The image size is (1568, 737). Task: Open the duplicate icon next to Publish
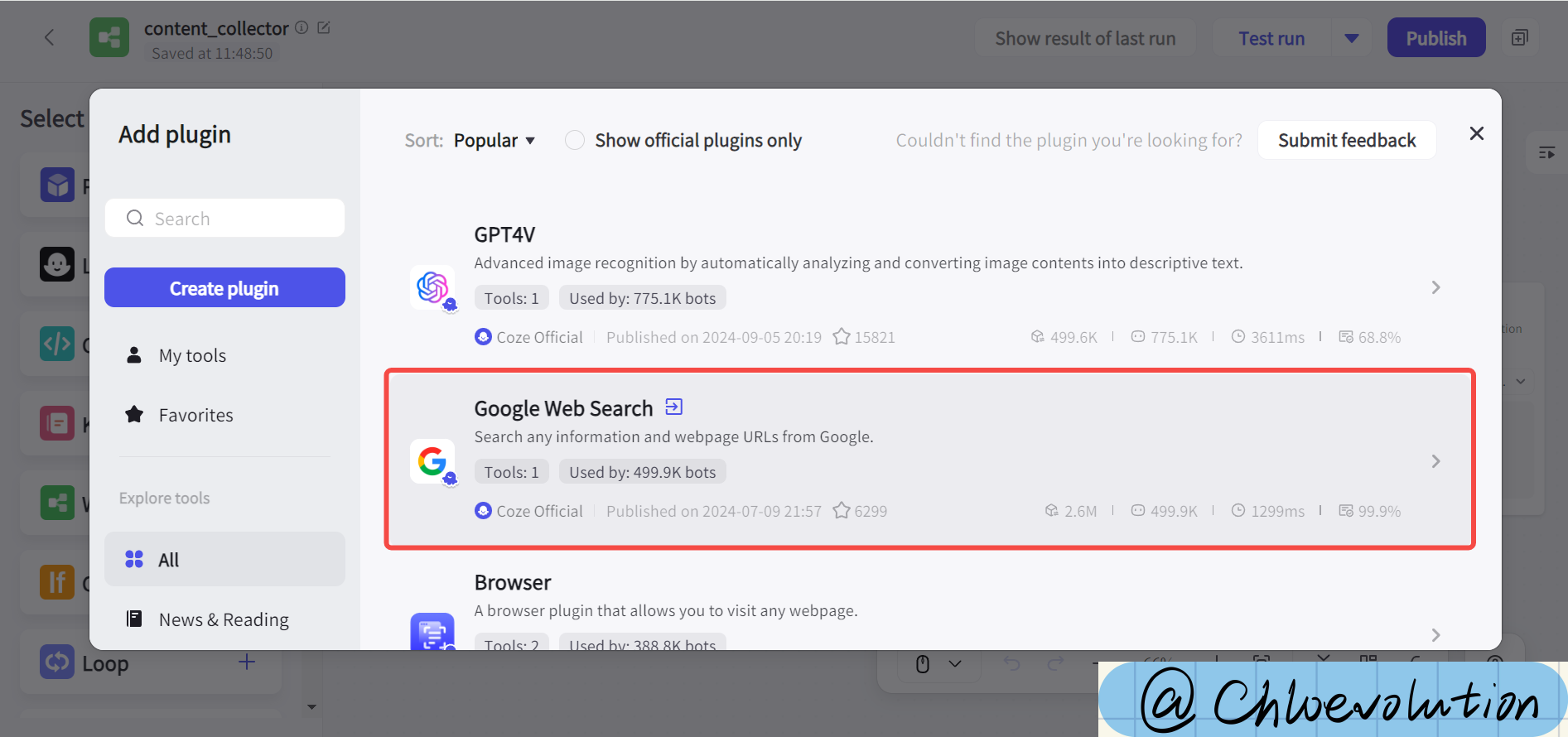click(x=1519, y=38)
